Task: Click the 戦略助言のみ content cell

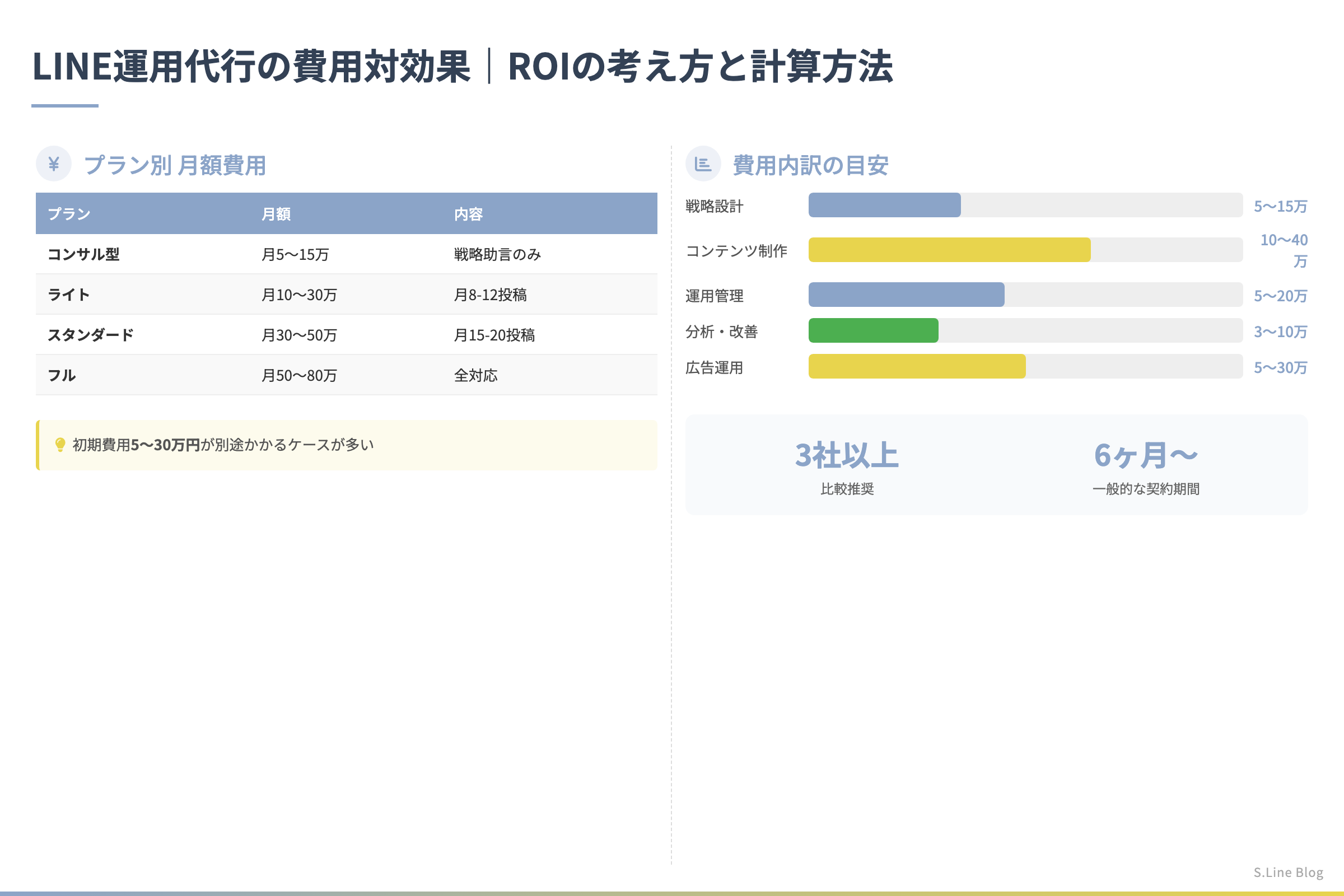Action: click(x=497, y=254)
